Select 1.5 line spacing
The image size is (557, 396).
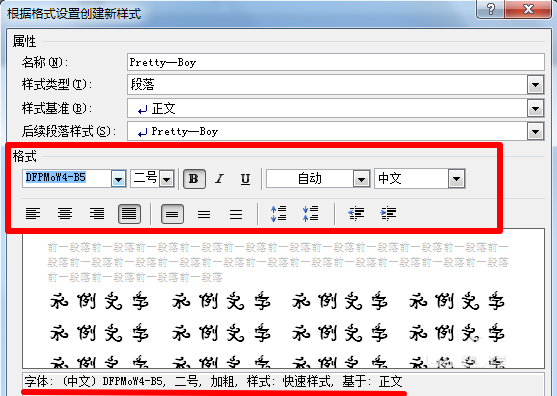[204, 214]
